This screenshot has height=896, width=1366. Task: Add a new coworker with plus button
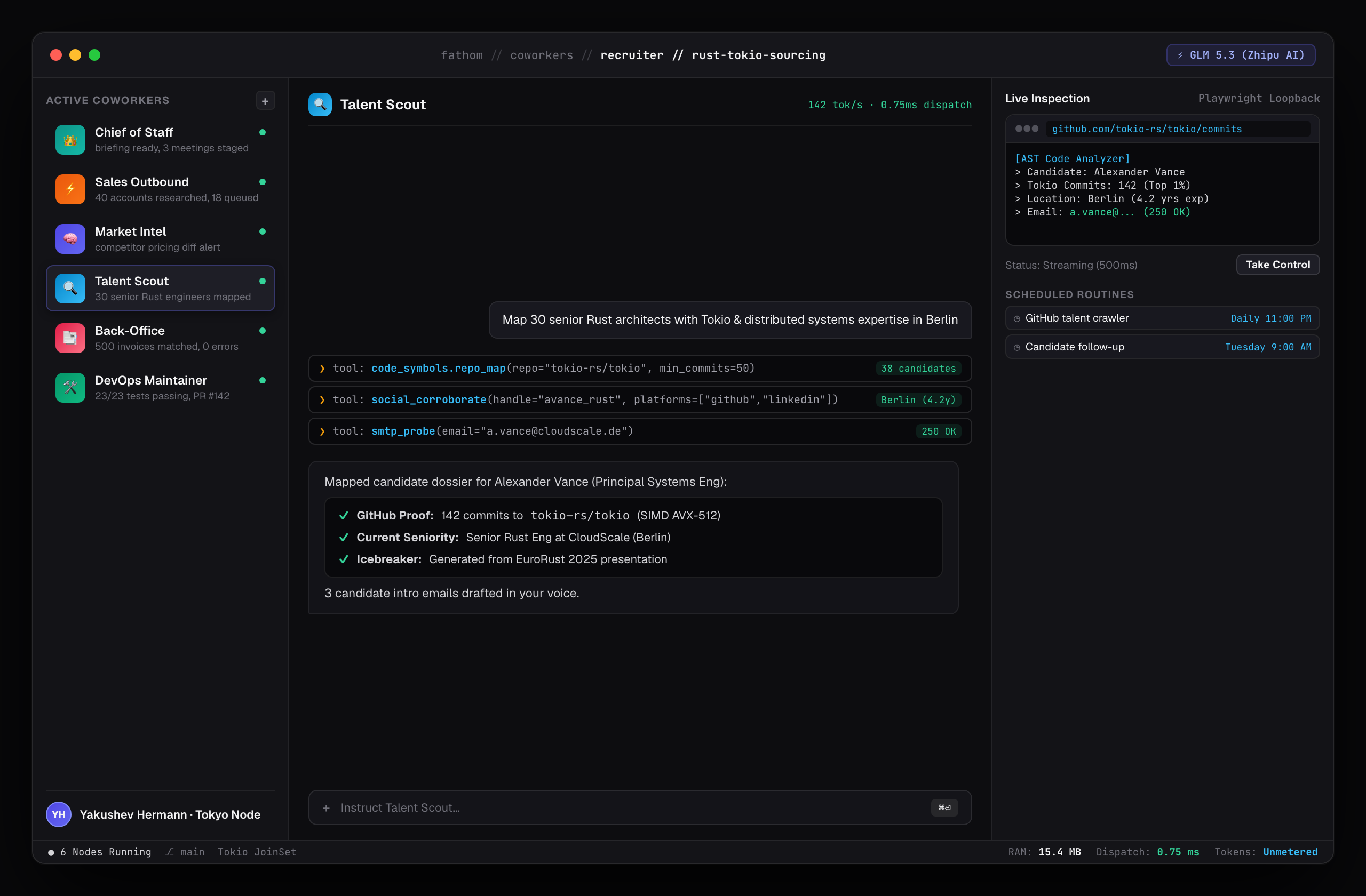tap(265, 101)
